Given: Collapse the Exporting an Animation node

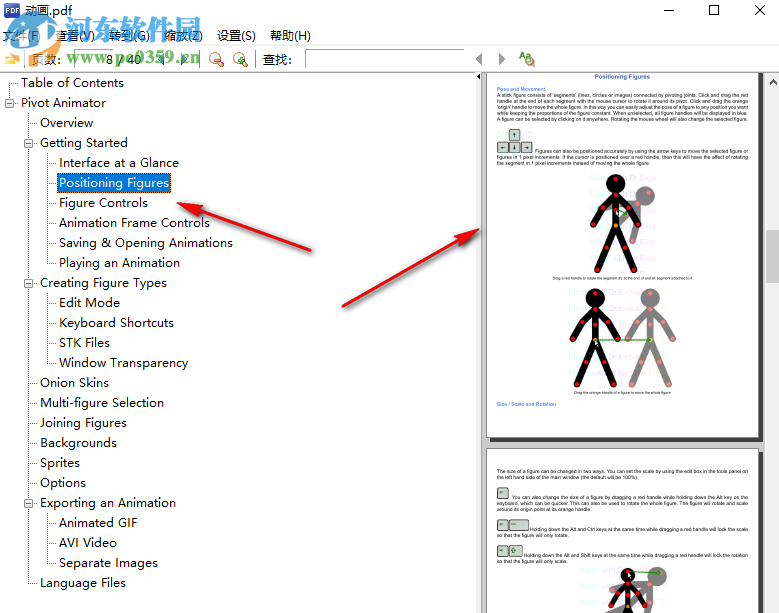Looking at the screenshot, I should 28,503.
